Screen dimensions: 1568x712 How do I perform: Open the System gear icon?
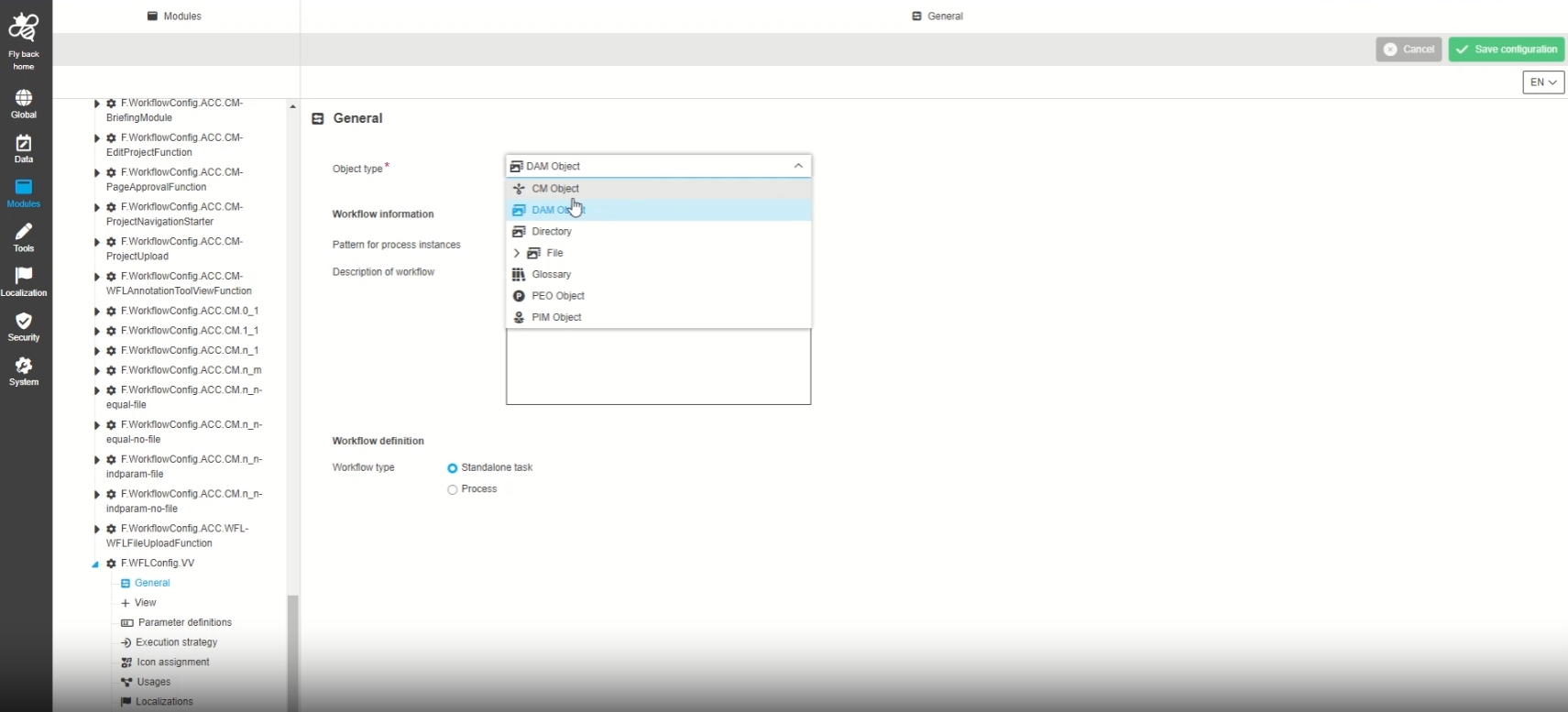point(24,367)
